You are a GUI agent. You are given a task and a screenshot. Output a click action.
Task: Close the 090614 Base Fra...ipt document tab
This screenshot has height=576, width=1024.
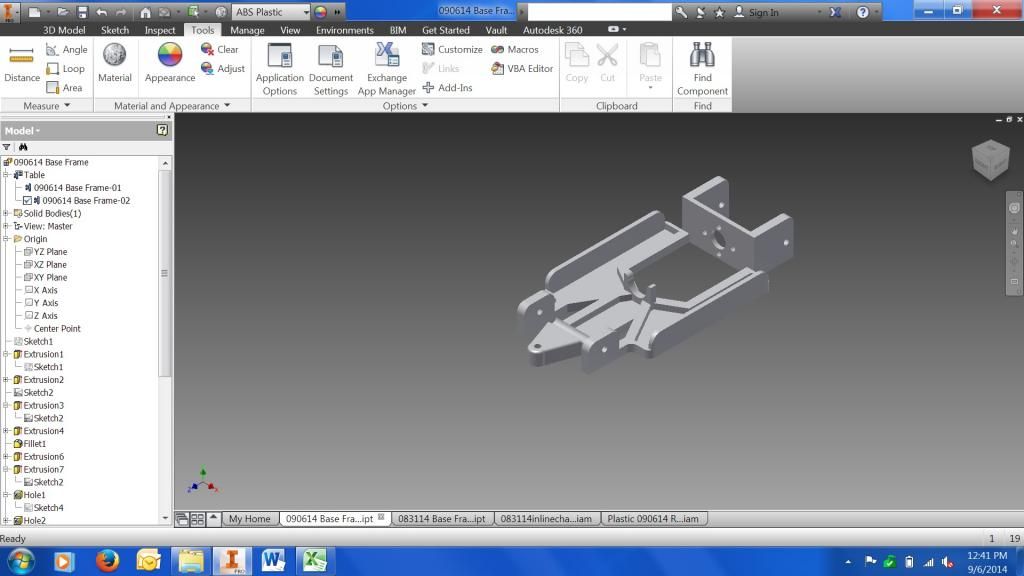tap(381, 517)
